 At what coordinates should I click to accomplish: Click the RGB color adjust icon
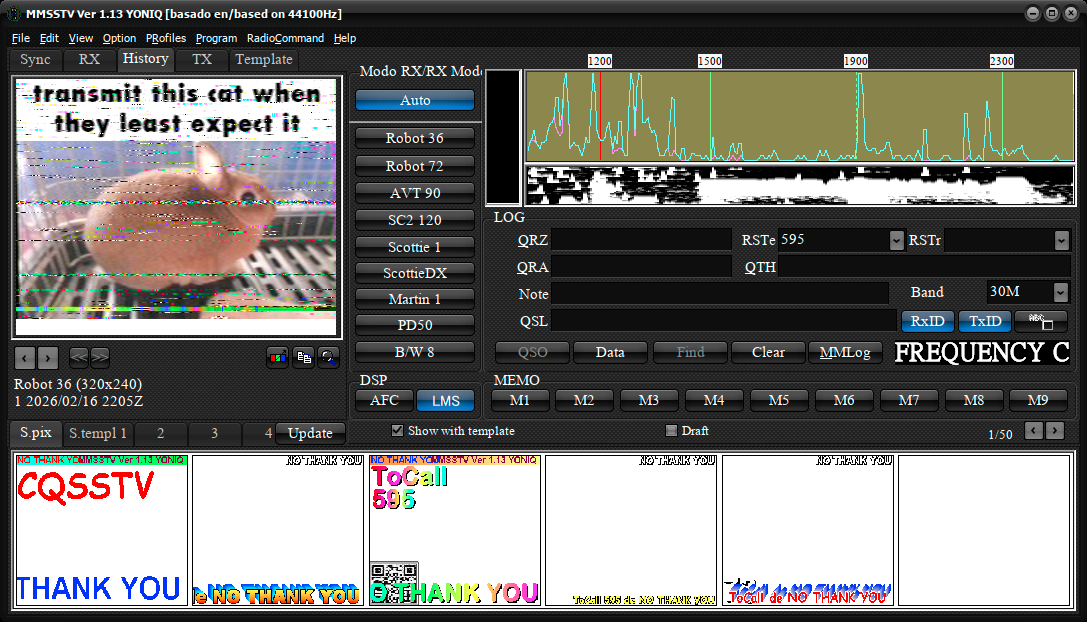(277, 358)
